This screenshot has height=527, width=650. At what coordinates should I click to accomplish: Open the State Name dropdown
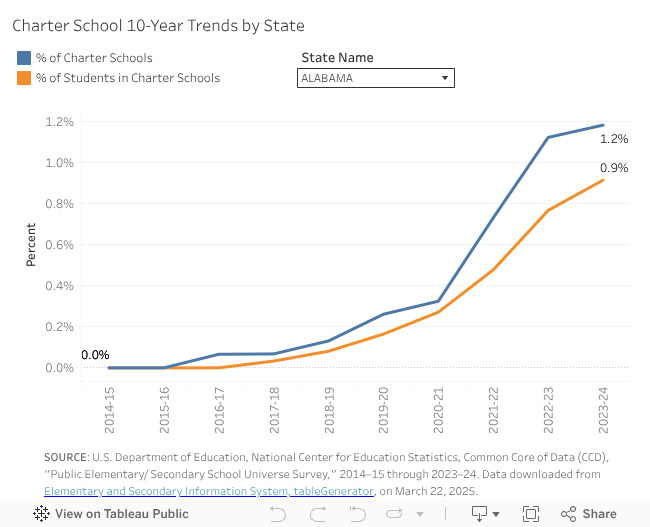[x=376, y=78]
